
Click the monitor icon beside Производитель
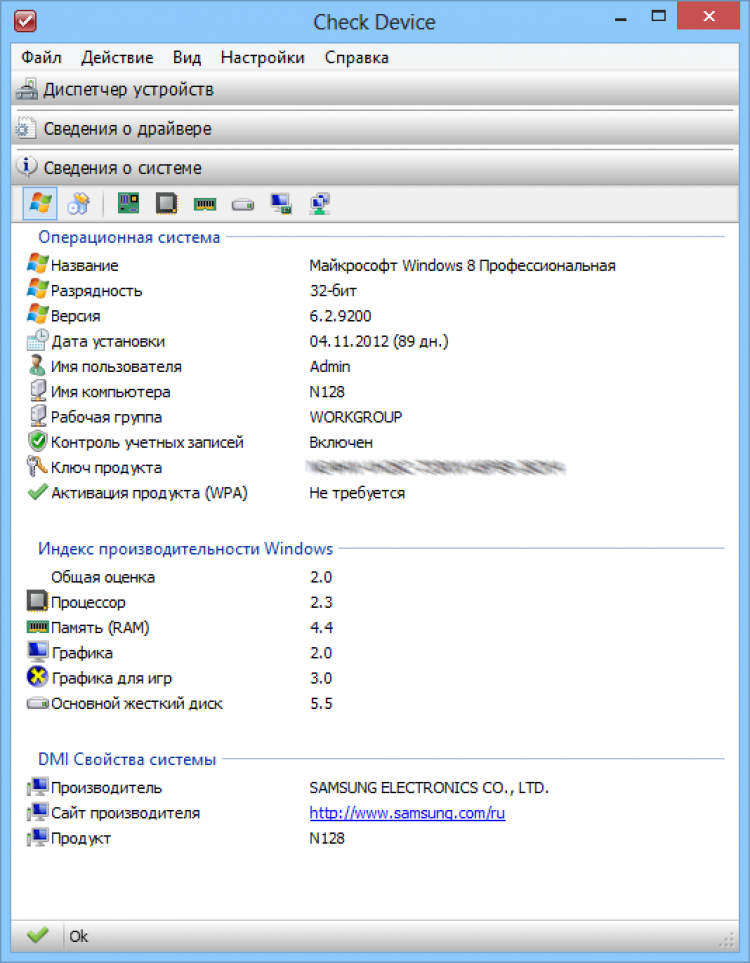click(x=37, y=787)
